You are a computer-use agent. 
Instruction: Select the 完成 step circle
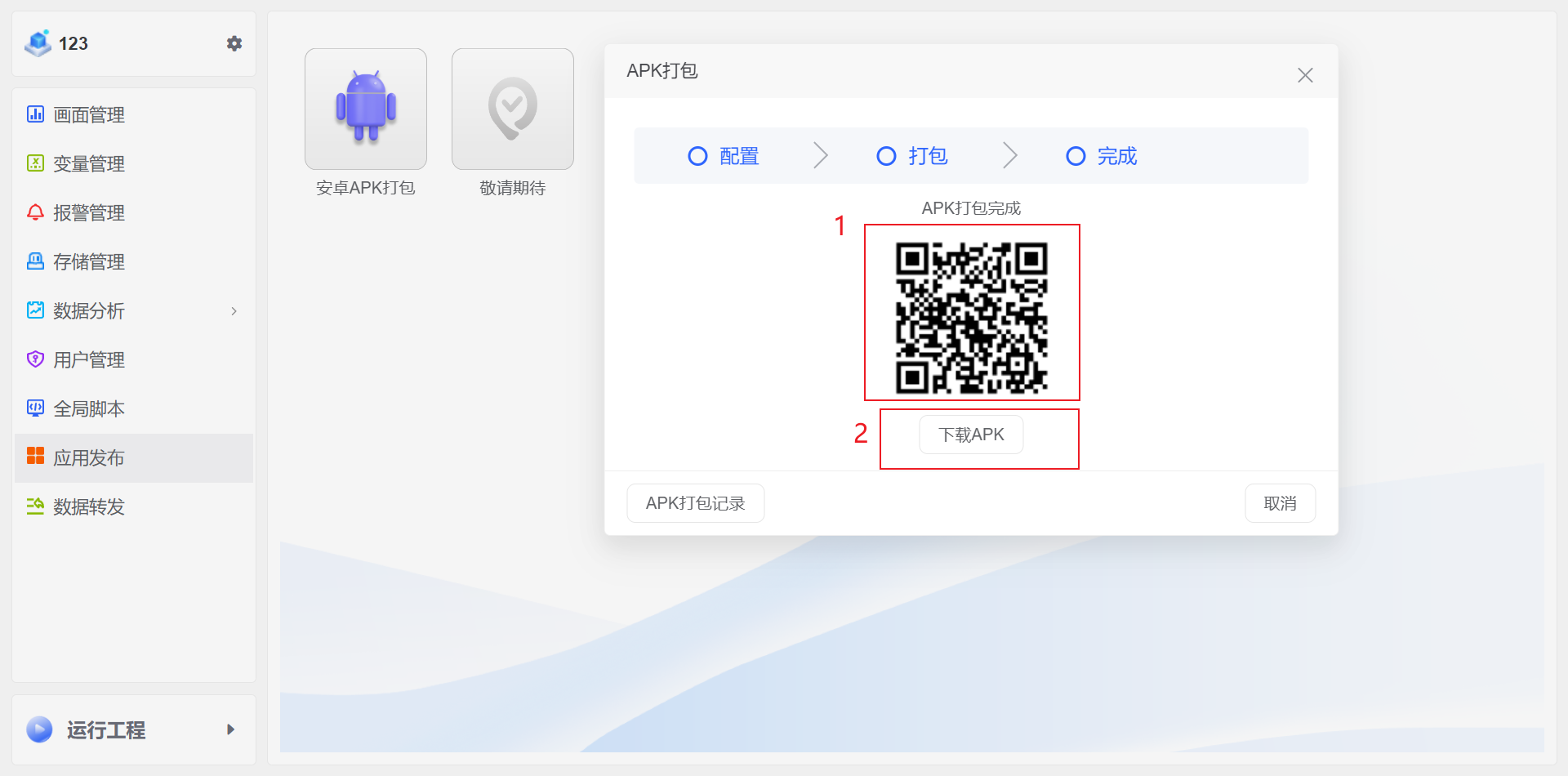[x=1076, y=156]
